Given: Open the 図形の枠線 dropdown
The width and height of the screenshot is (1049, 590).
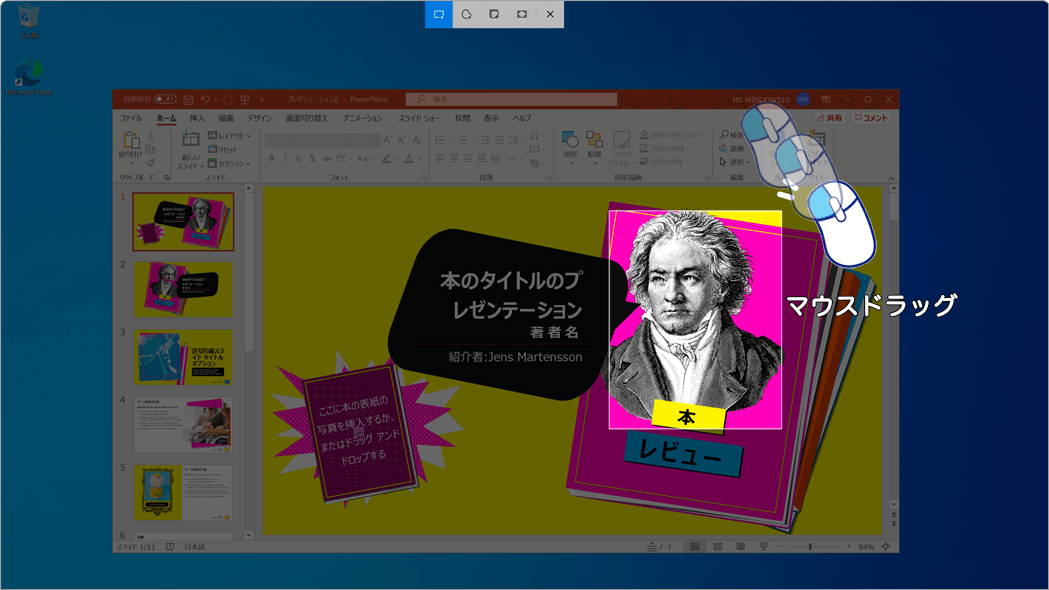Looking at the screenshot, I should click(x=667, y=149).
